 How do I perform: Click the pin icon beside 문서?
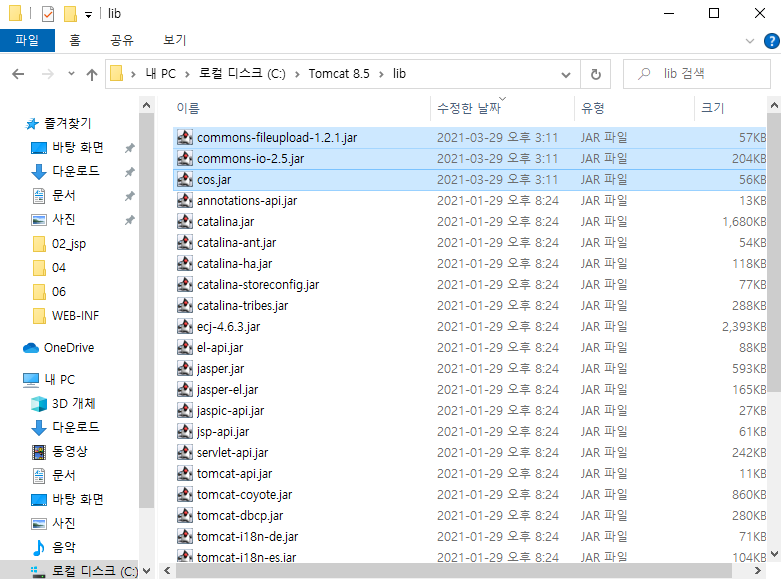click(x=130, y=196)
